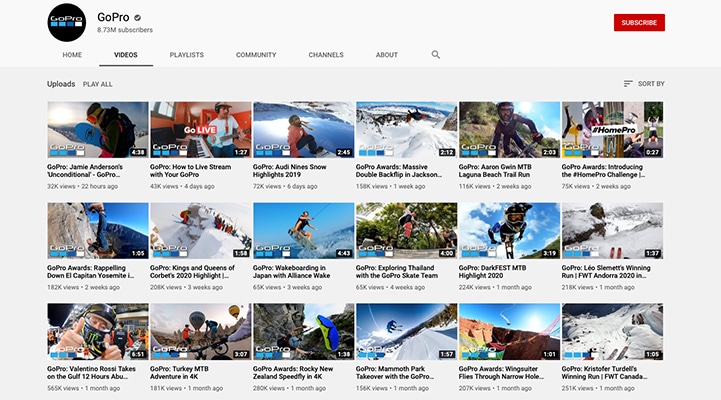Open the About tab
This screenshot has width=721, height=400.
(x=386, y=55)
